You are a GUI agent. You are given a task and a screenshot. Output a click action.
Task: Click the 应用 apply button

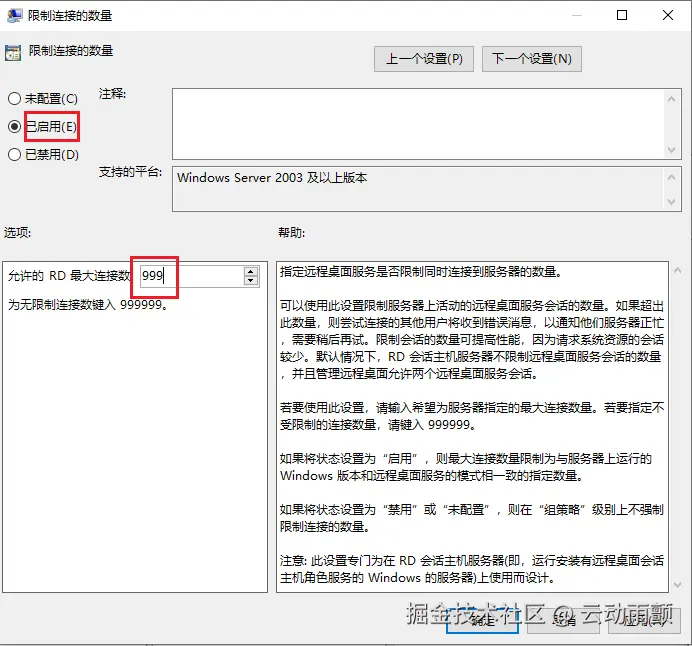[x=644, y=620]
